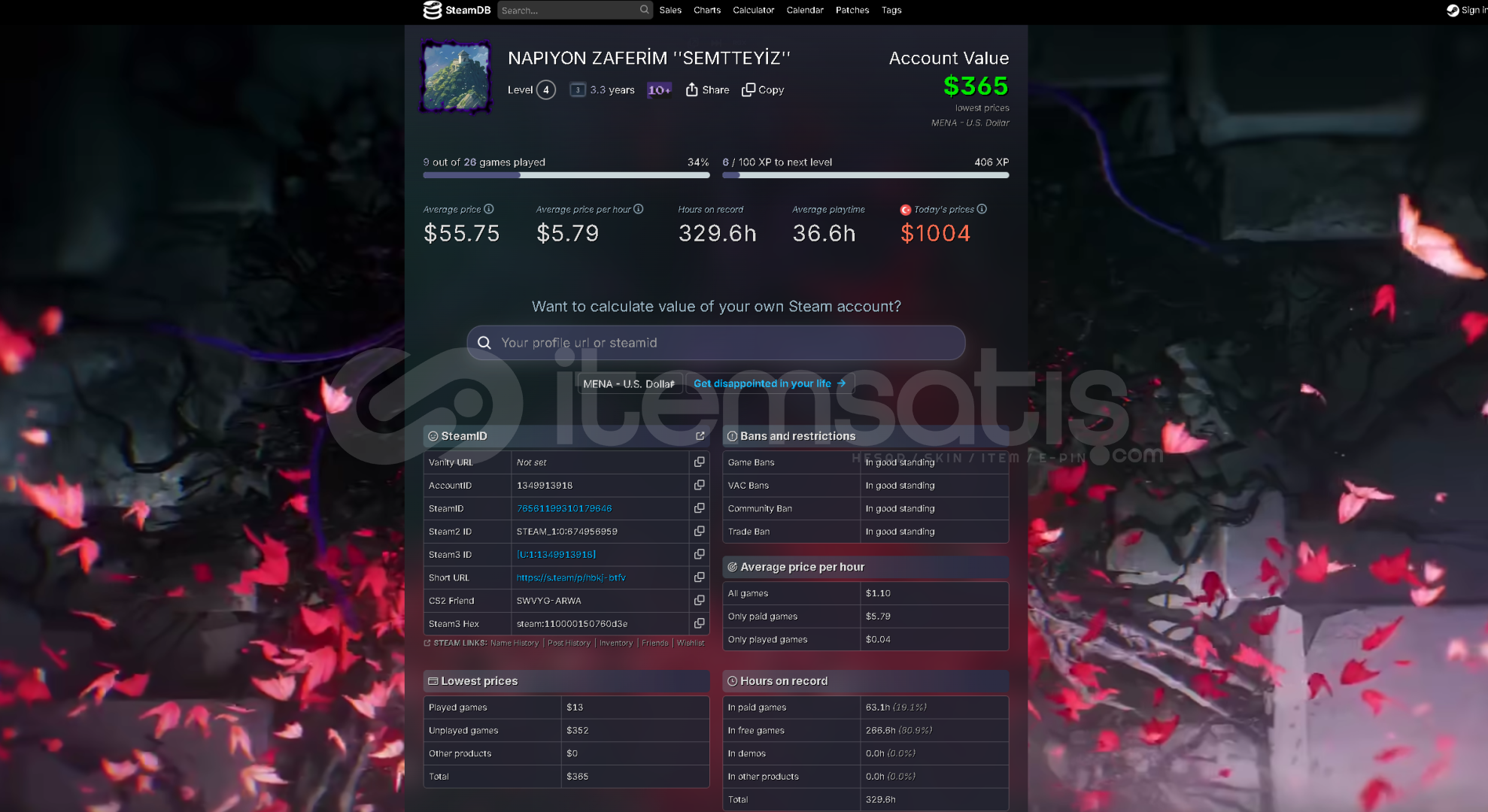Image resolution: width=1488 pixels, height=812 pixels.
Task: Click the games played progress bar
Action: [x=566, y=175]
